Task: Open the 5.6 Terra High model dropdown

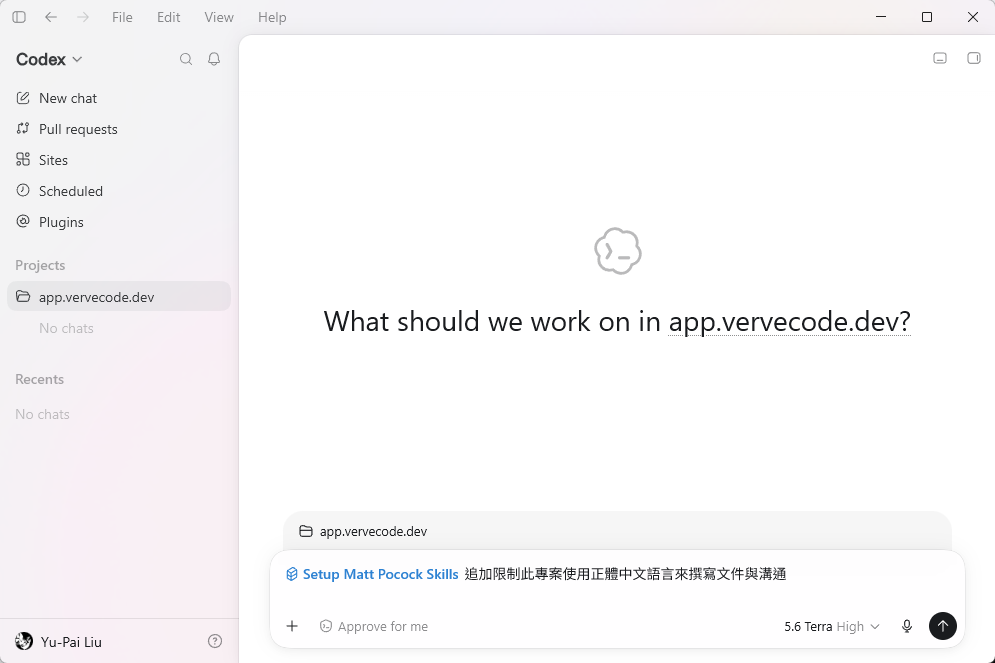Action: pyautogui.click(x=832, y=626)
